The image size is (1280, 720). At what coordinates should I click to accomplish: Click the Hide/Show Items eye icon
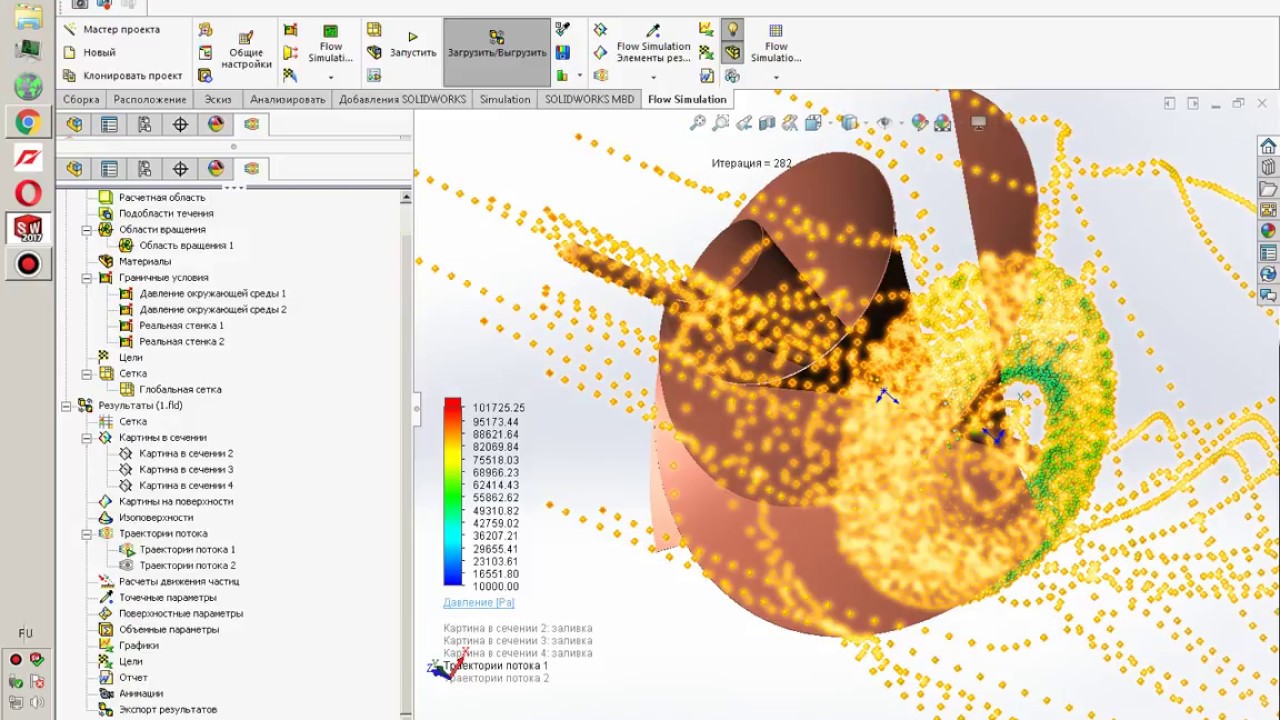tap(884, 123)
